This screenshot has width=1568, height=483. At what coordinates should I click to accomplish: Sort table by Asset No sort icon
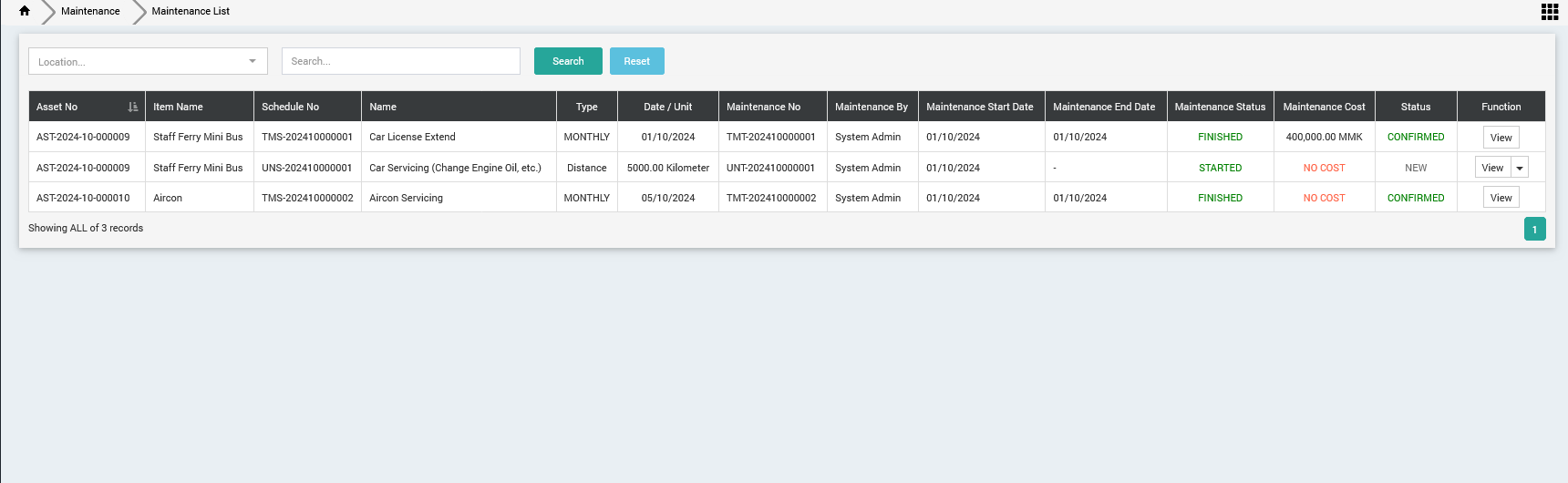pyautogui.click(x=133, y=107)
